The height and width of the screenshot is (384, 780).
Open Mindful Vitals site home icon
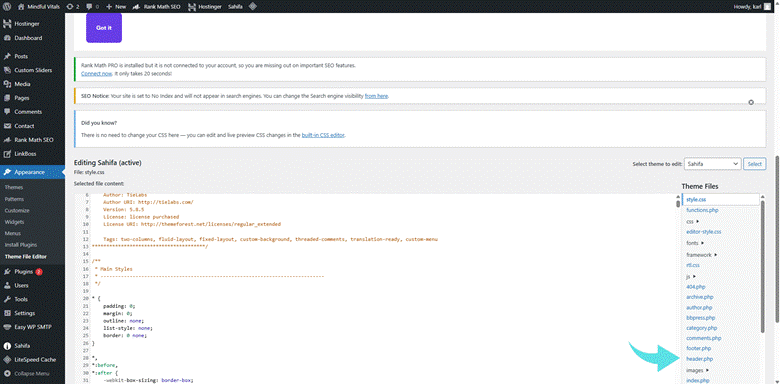click(x=20, y=6)
